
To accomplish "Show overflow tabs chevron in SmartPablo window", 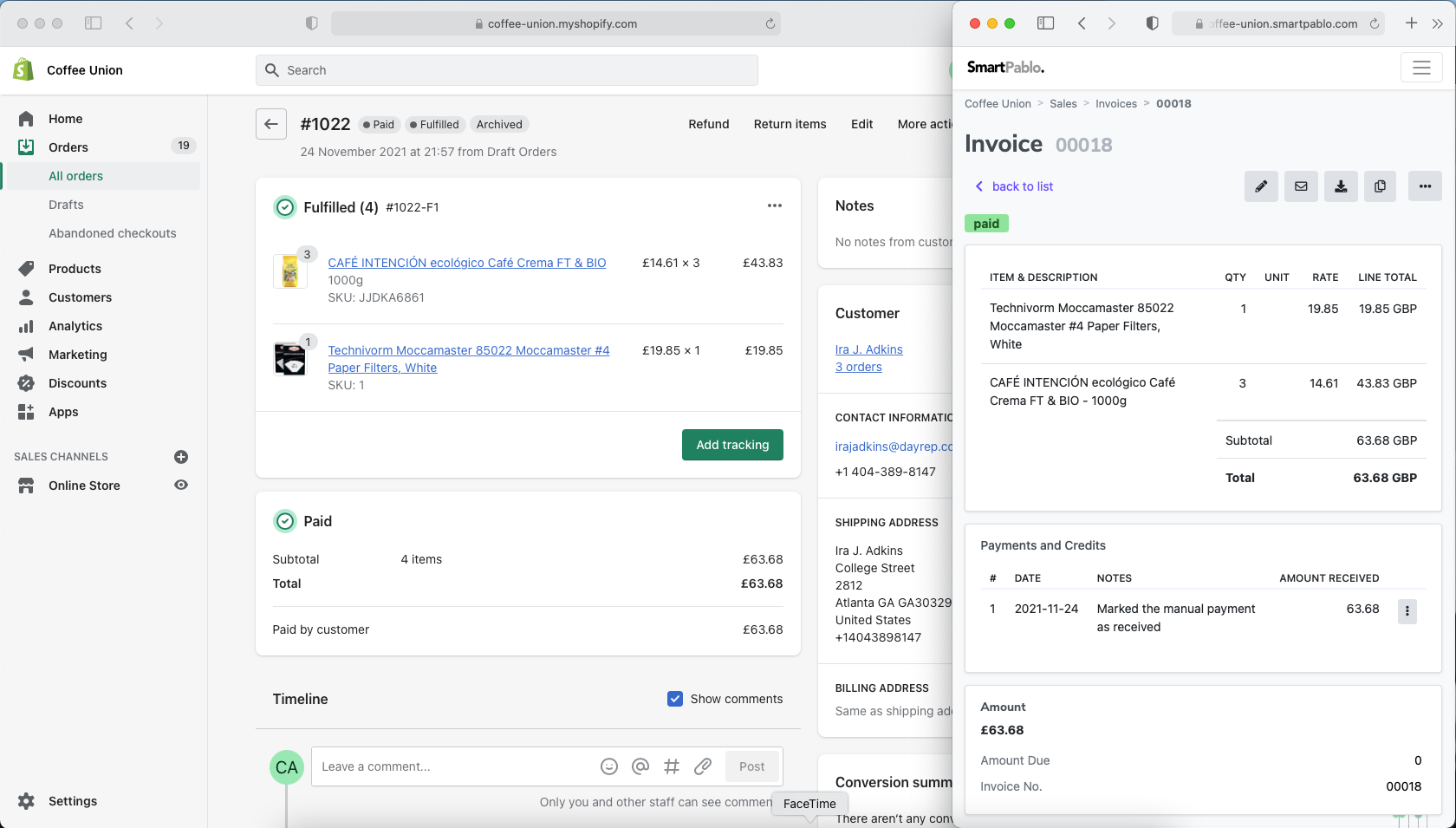I will point(1438,23).
